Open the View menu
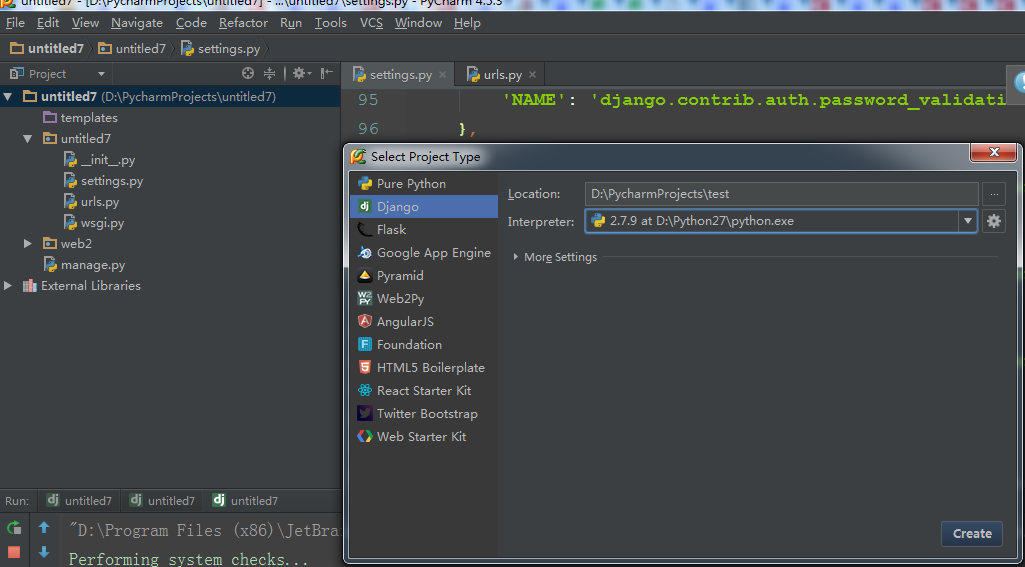The width and height of the screenshot is (1025, 567). 85,23
